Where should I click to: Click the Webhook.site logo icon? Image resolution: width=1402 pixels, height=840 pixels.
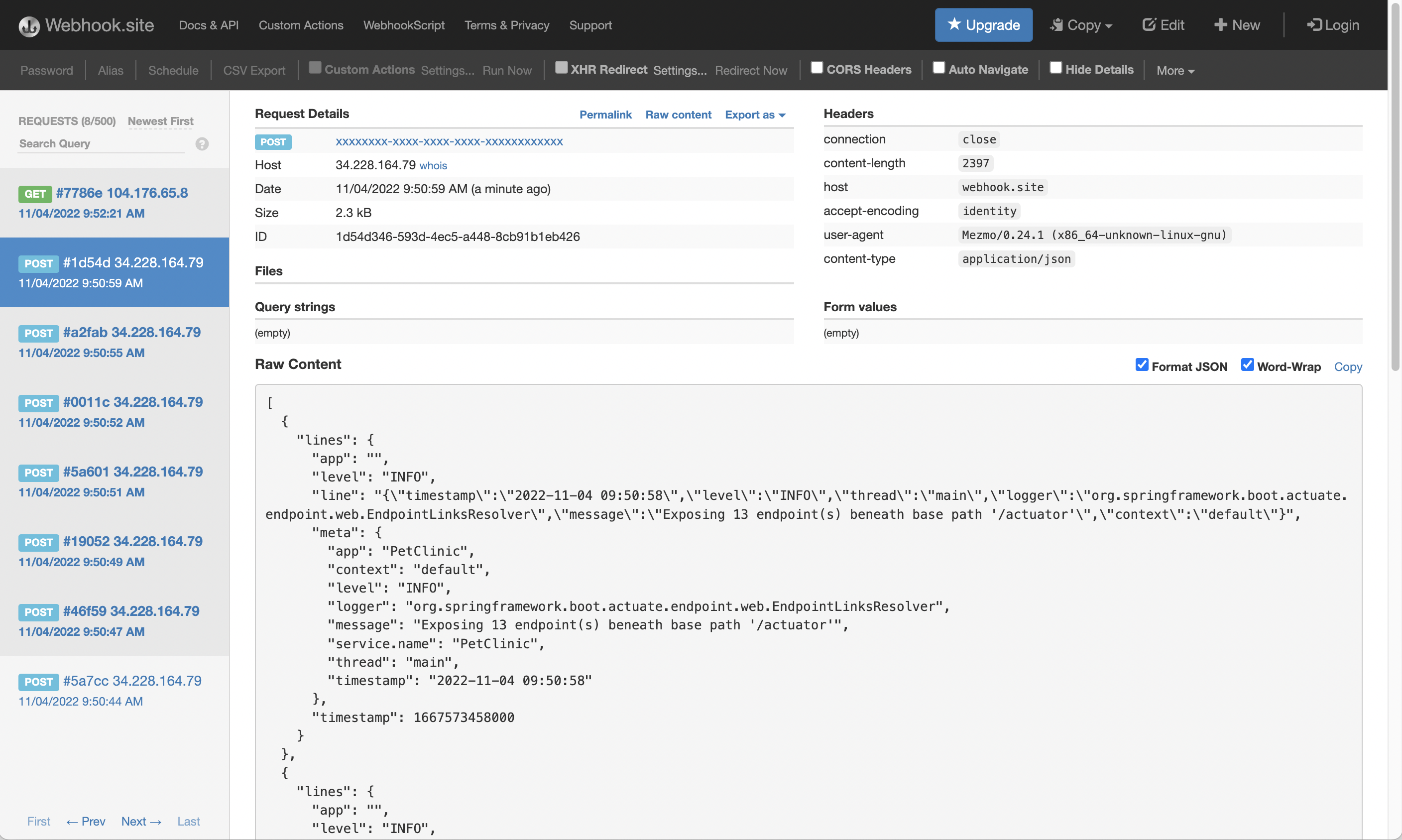(x=29, y=25)
